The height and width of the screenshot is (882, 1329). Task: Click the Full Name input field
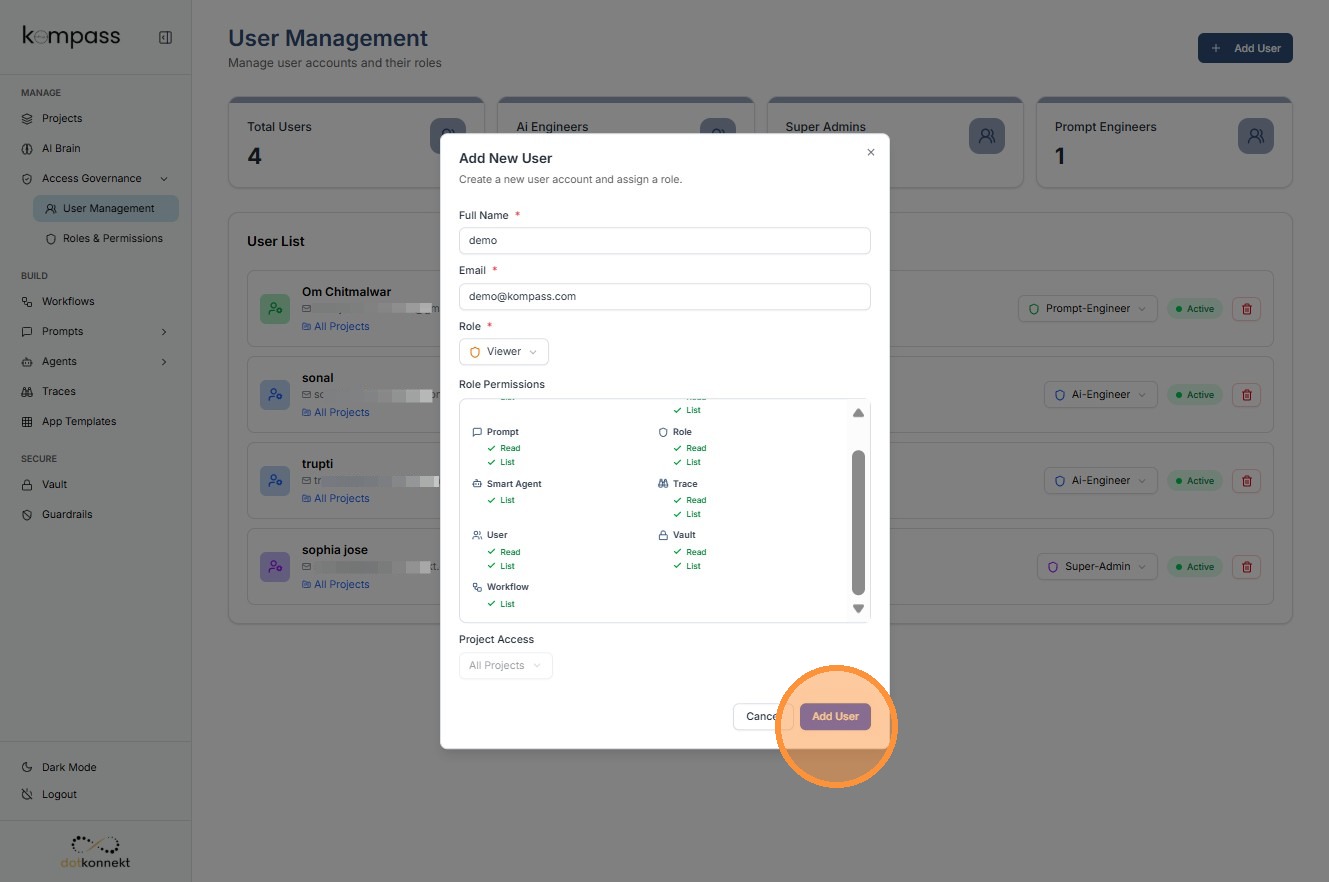[x=664, y=241]
